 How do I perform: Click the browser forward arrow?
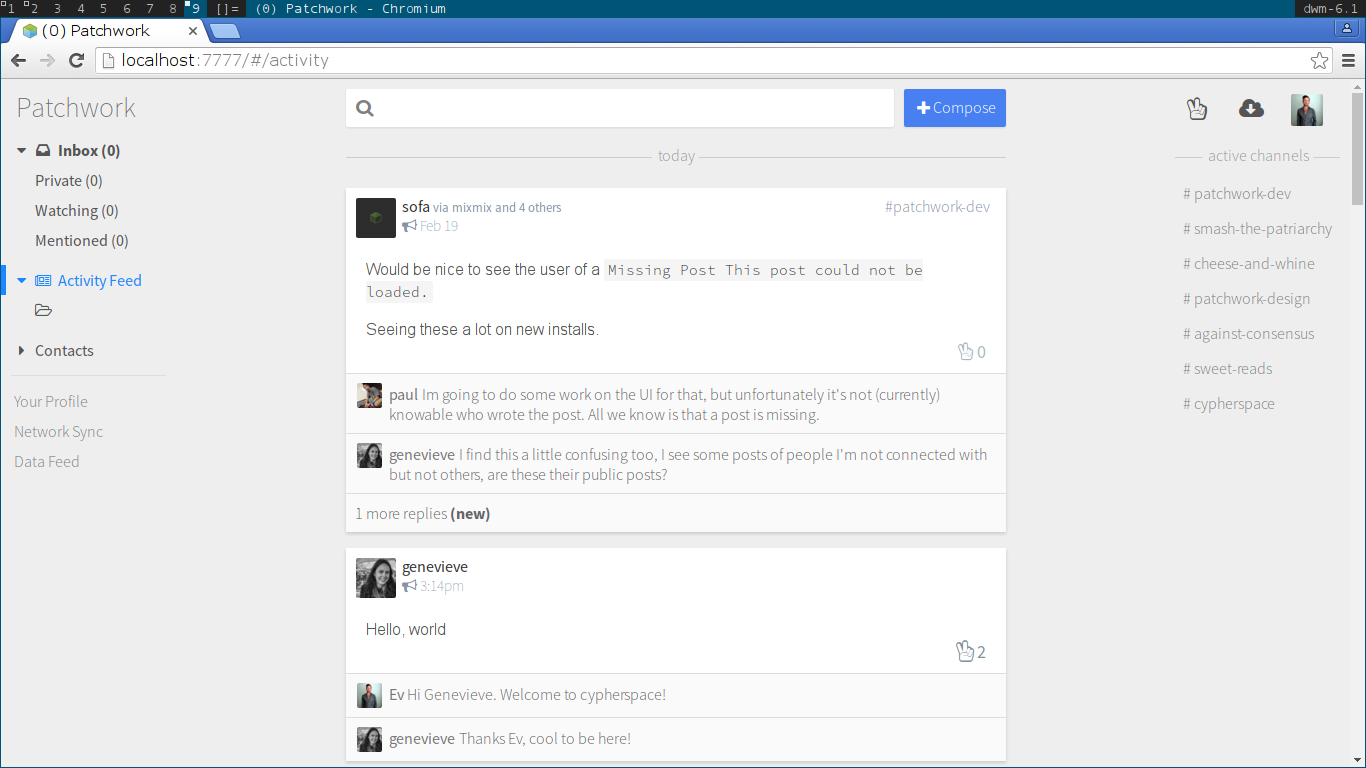(x=47, y=60)
